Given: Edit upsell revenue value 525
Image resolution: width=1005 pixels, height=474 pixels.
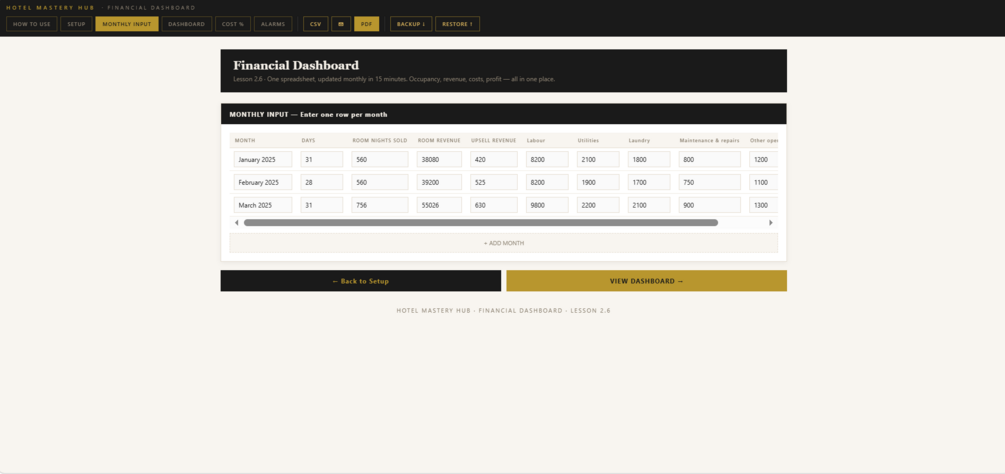Looking at the screenshot, I should tap(494, 183).
